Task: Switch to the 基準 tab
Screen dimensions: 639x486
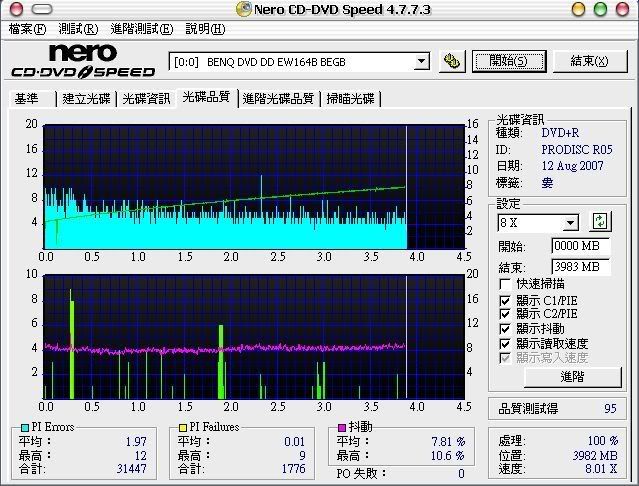Action: click(x=32, y=99)
